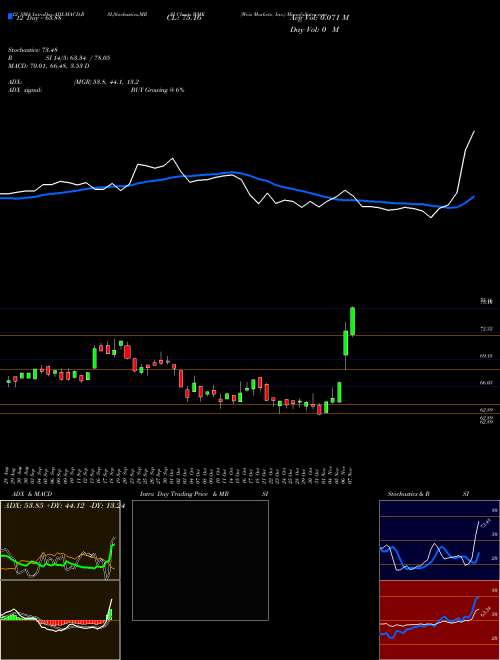Click the ADX signal: label
Image resolution: width=500 pixels, height=660 pixels.
click(x=25, y=90)
